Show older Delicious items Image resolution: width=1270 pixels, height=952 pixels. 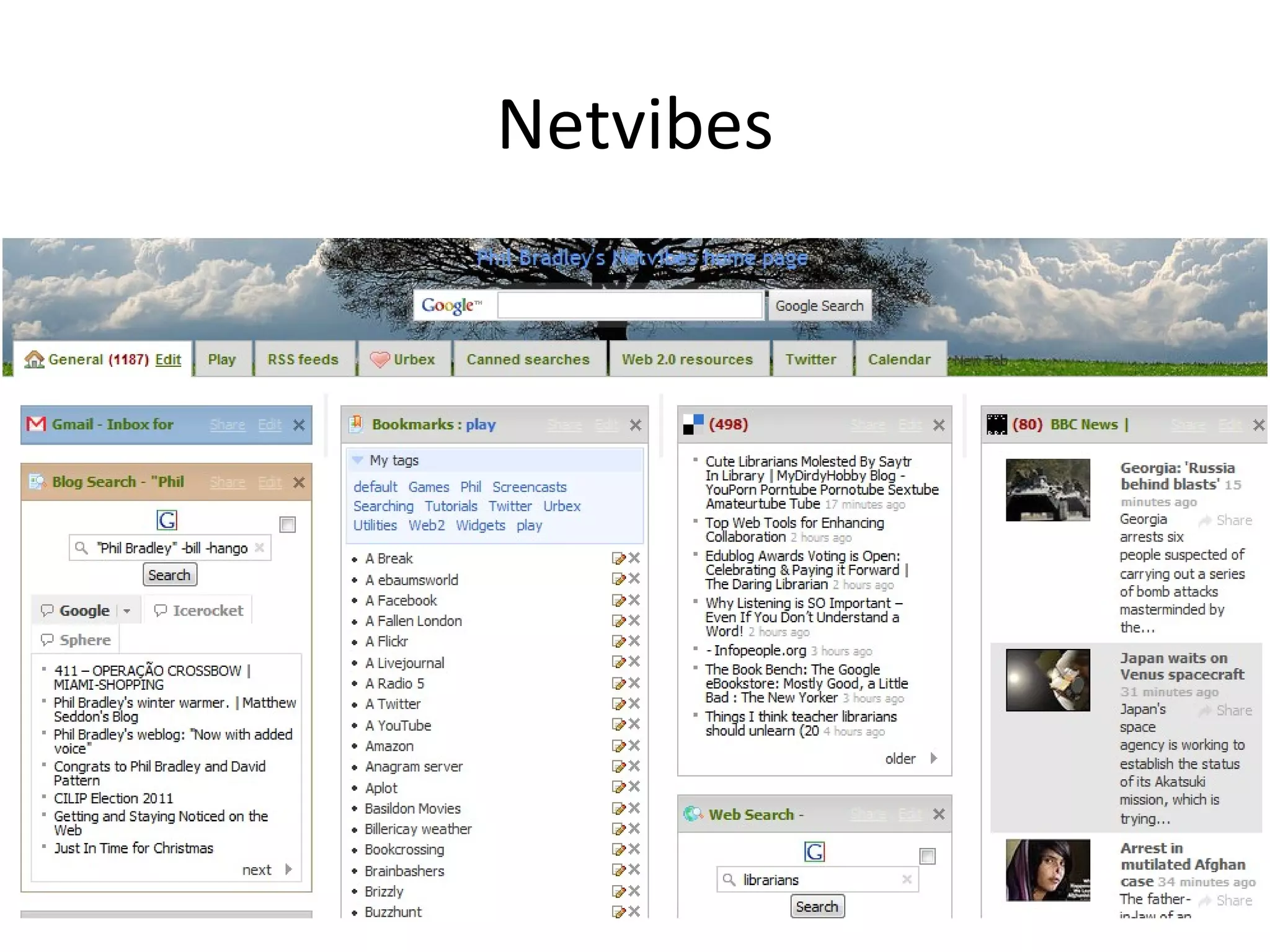click(x=912, y=759)
